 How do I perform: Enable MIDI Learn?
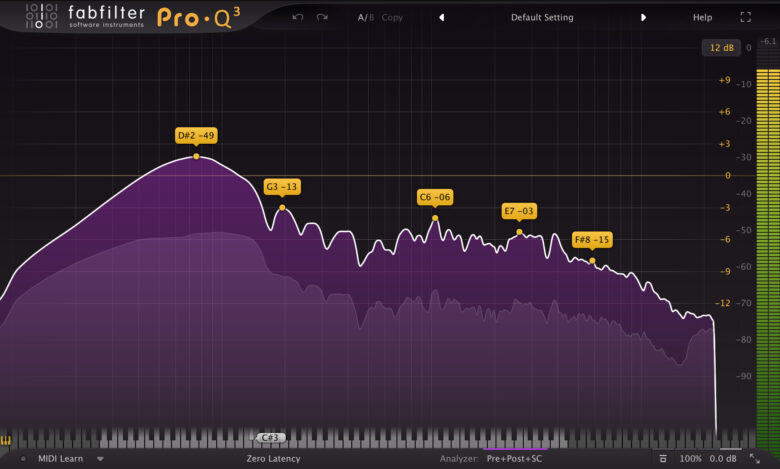61,459
